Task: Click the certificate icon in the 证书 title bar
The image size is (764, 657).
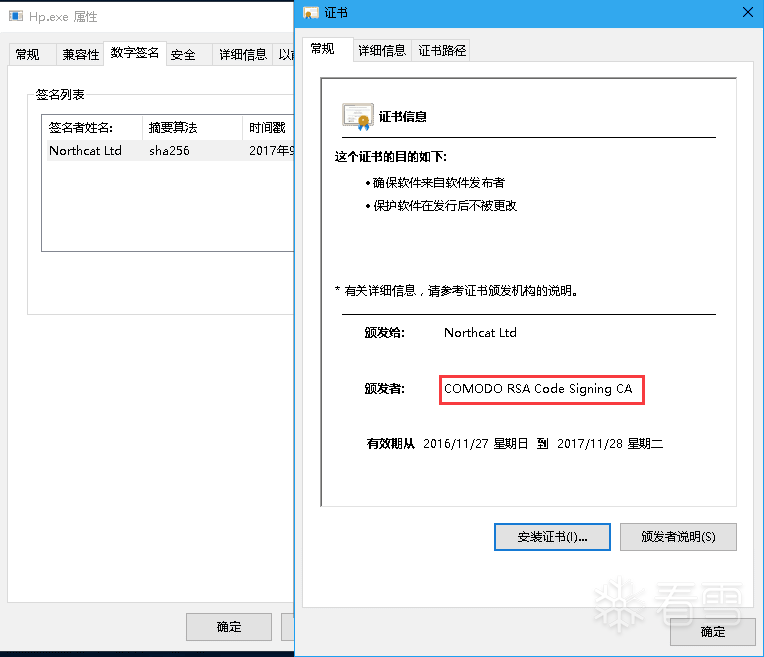Action: (310, 13)
